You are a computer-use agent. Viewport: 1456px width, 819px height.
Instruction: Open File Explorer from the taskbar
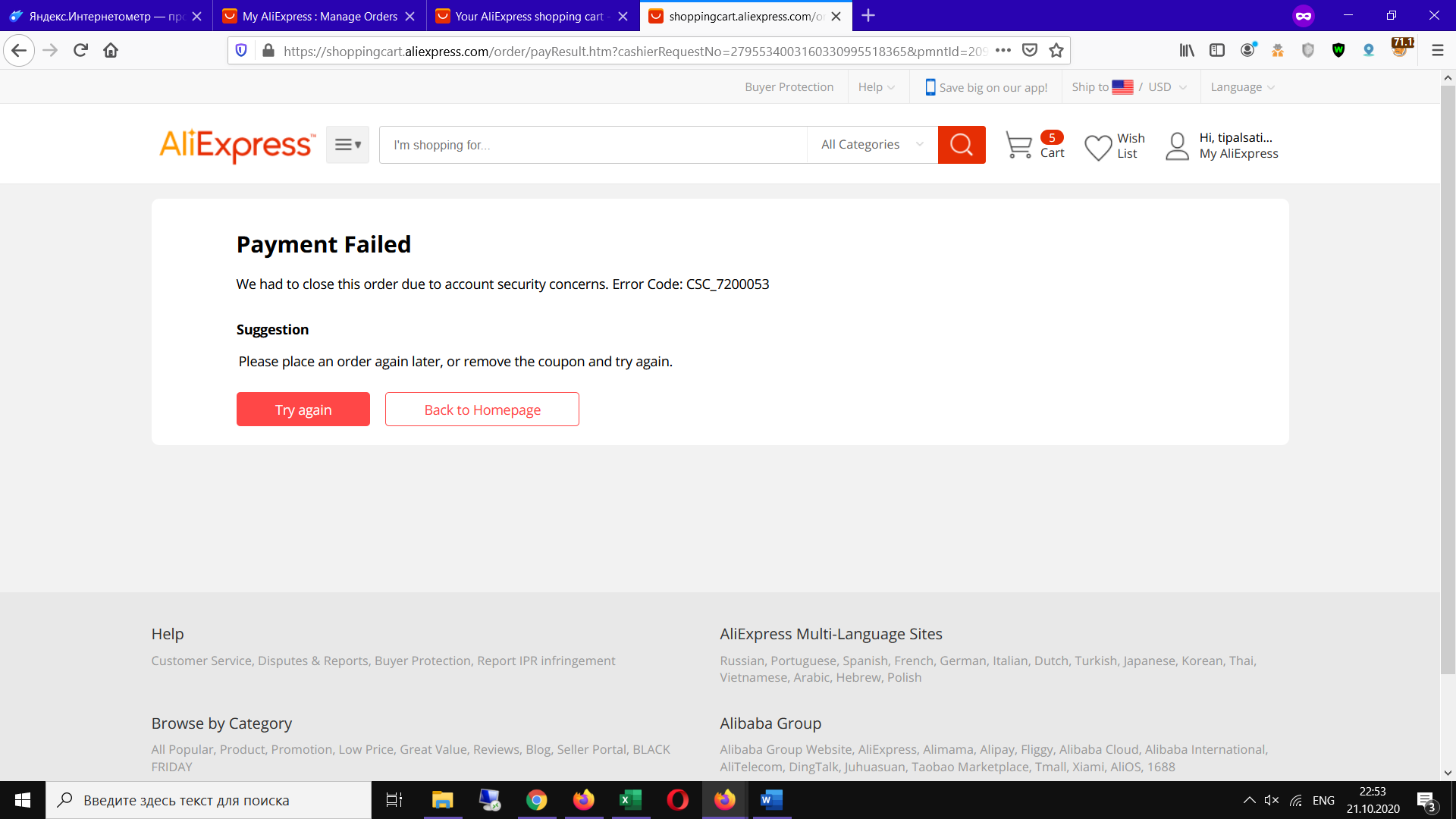coord(443,800)
